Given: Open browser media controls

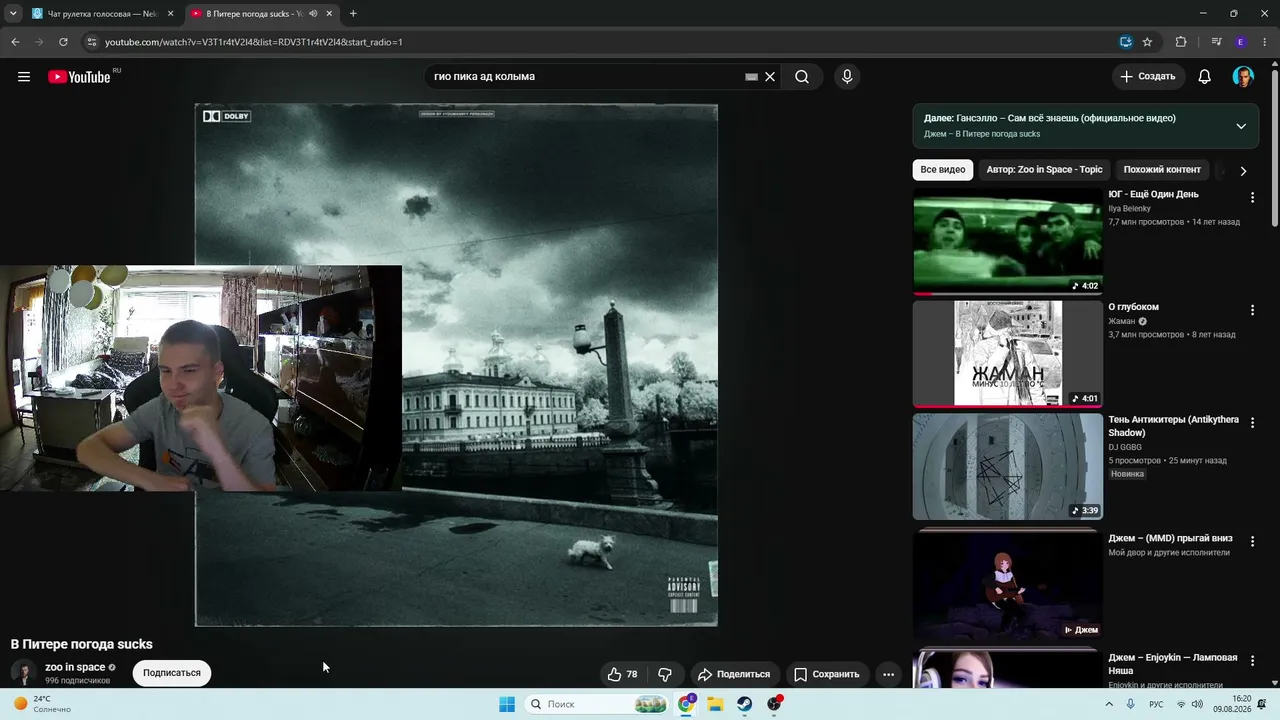Looking at the screenshot, I should pos(1216,42).
